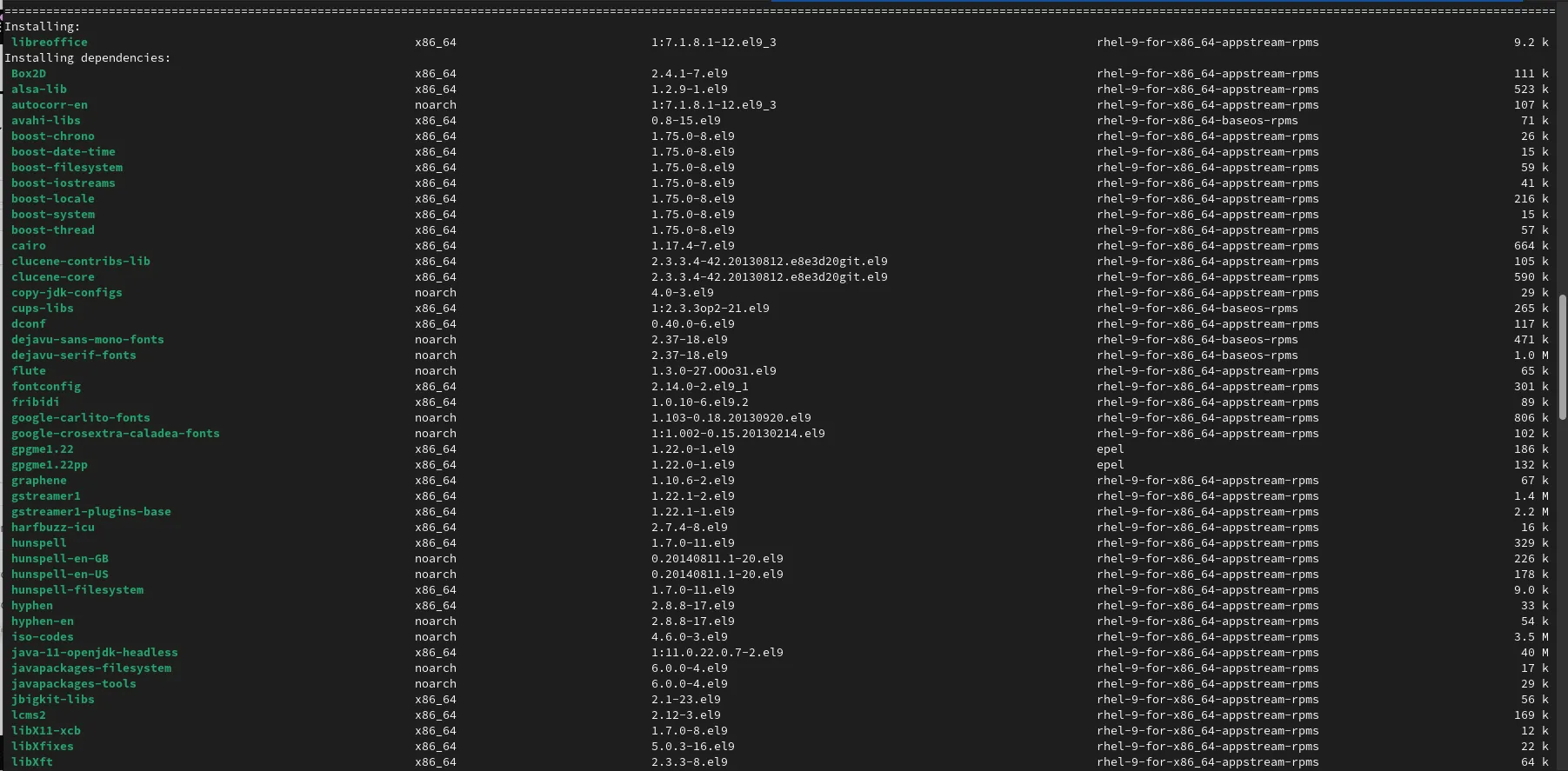The width and height of the screenshot is (1568, 771).
Task: Select gstreamer1 package name
Action: (46, 495)
